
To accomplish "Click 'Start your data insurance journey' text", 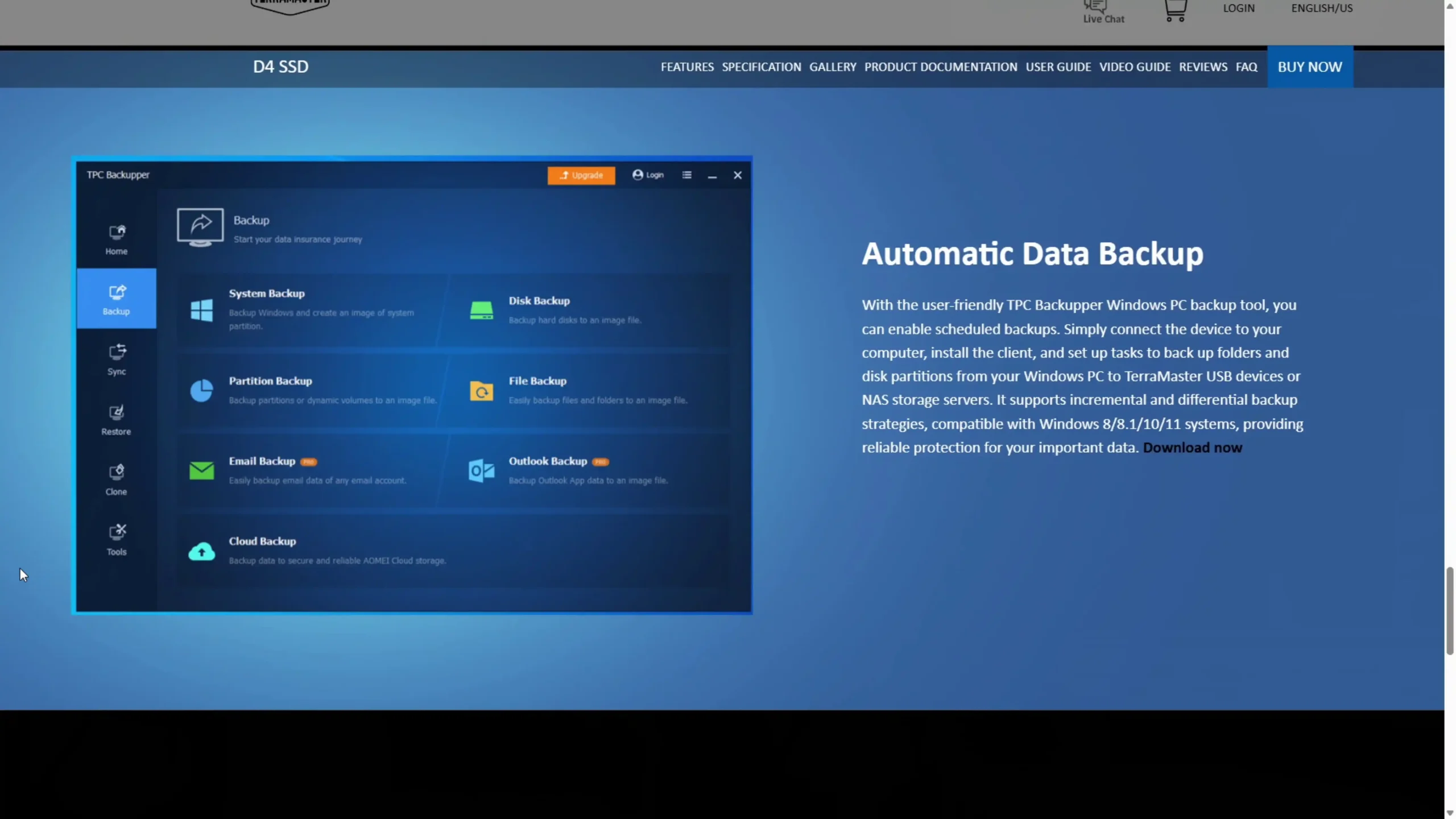I will click(297, 239).
